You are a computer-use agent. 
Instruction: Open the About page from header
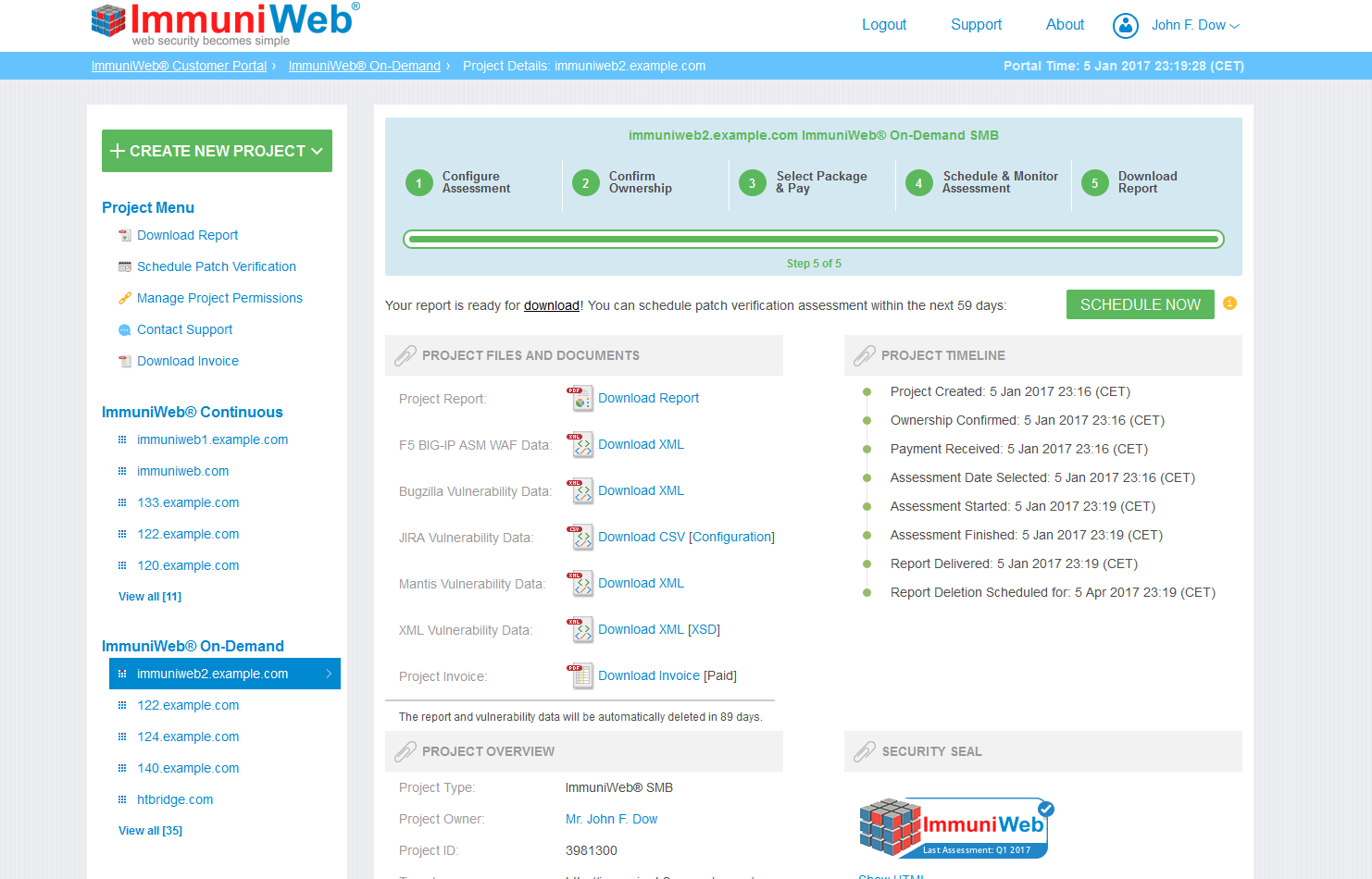[x=1065, y=25]
